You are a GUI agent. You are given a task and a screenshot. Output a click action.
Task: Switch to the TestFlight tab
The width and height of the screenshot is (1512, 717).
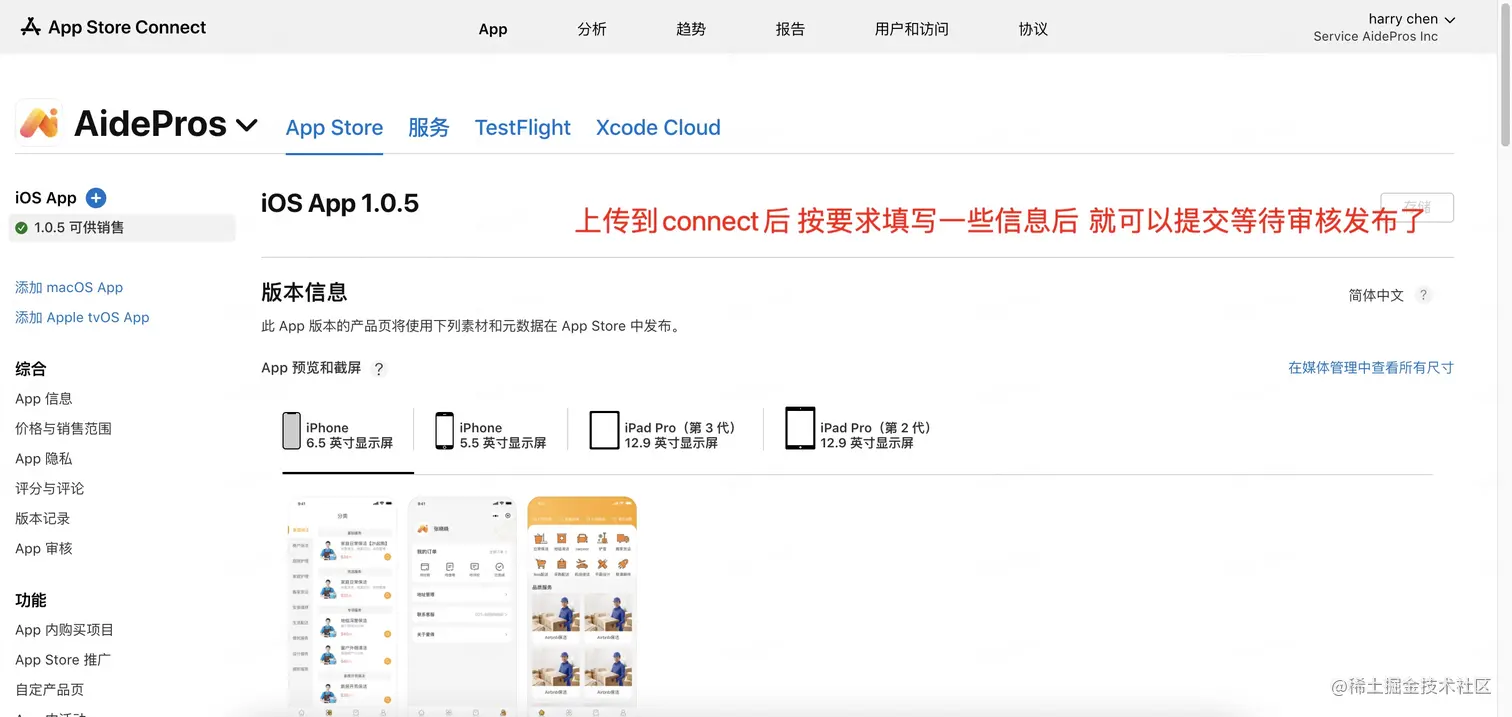[x=523, y=128]
